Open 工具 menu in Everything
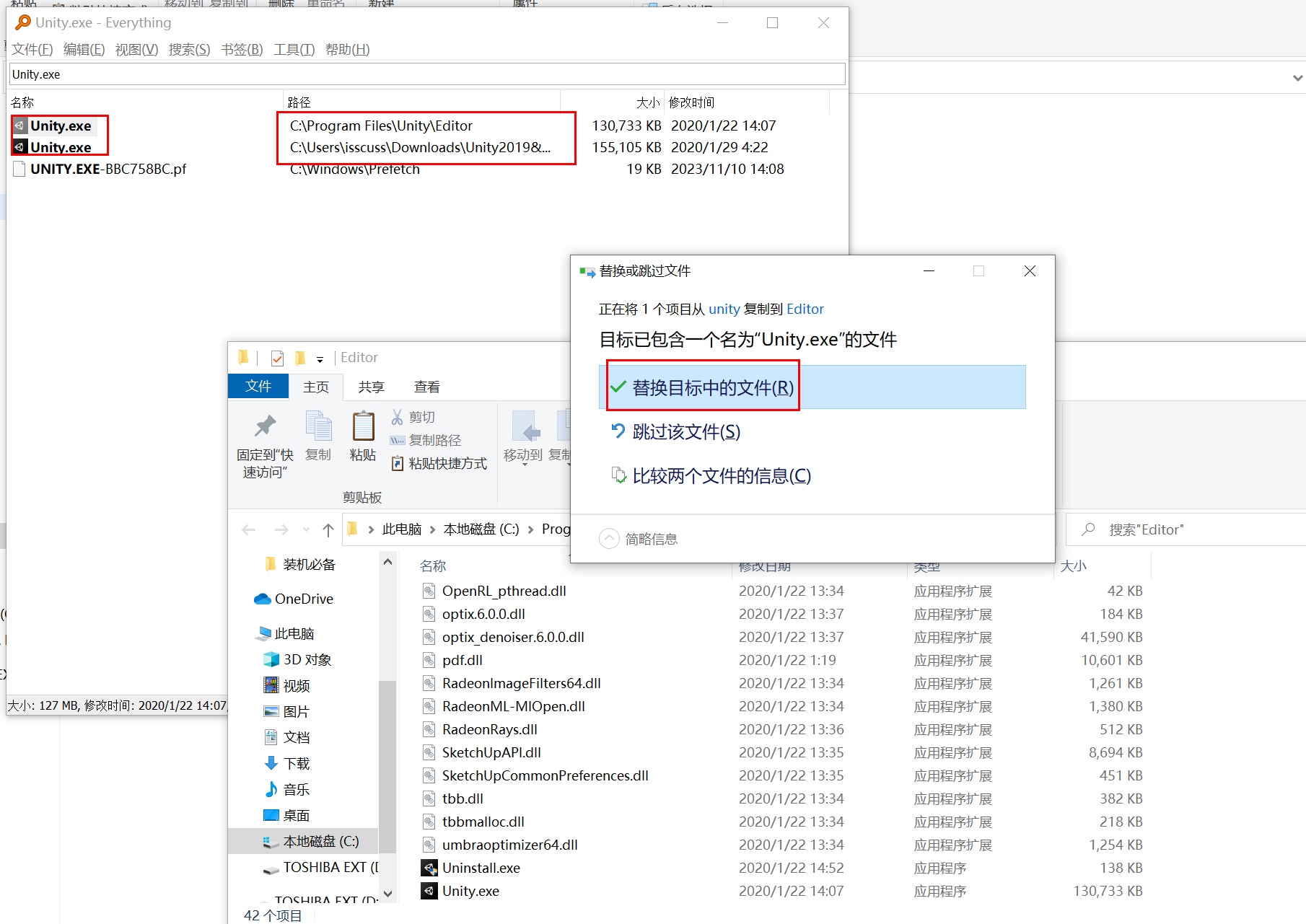This screenshot has height=924, width=1306. point(294,49)
